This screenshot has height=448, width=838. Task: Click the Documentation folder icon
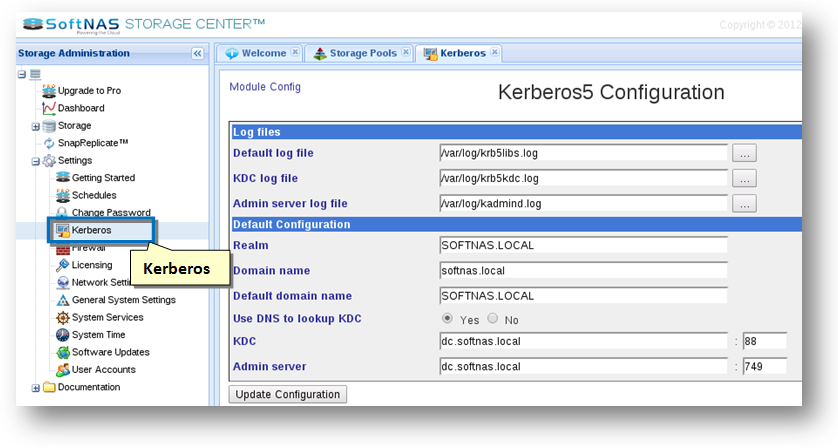click(49, 387)
